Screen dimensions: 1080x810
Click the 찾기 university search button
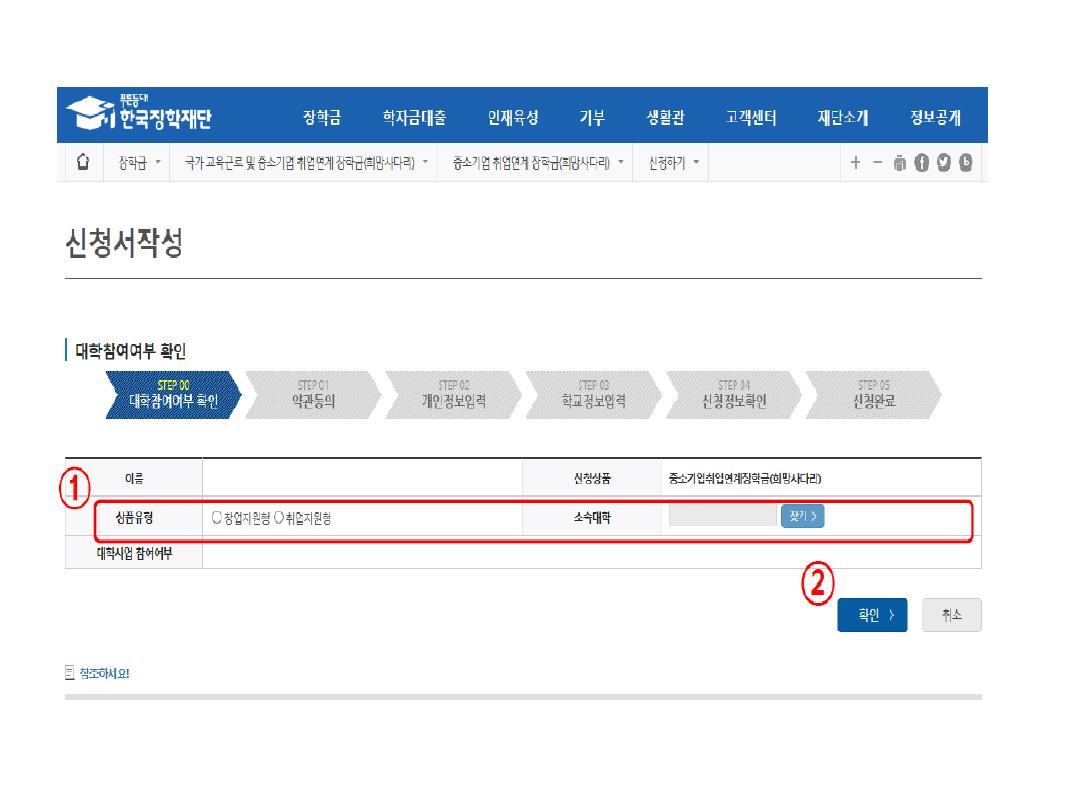point(802,516)
